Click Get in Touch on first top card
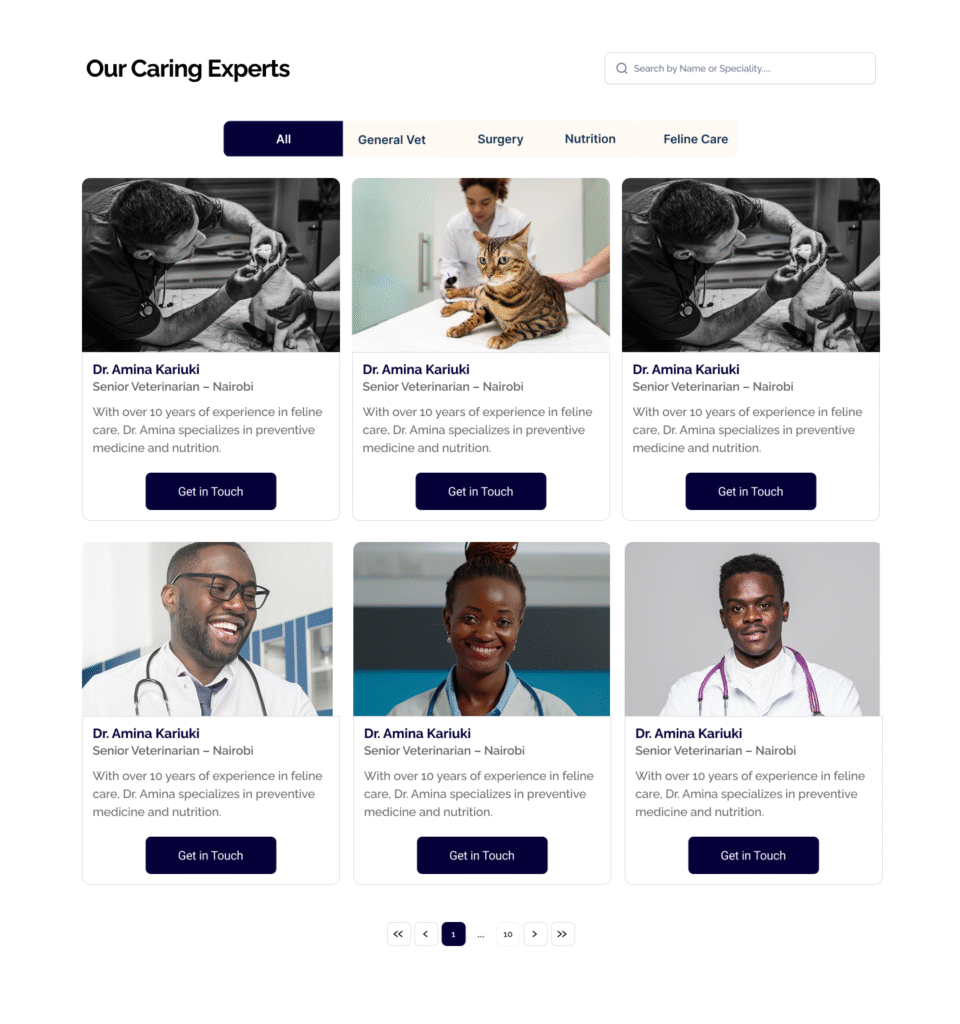The image size is (960, 1024). click(x=211, y=491)
